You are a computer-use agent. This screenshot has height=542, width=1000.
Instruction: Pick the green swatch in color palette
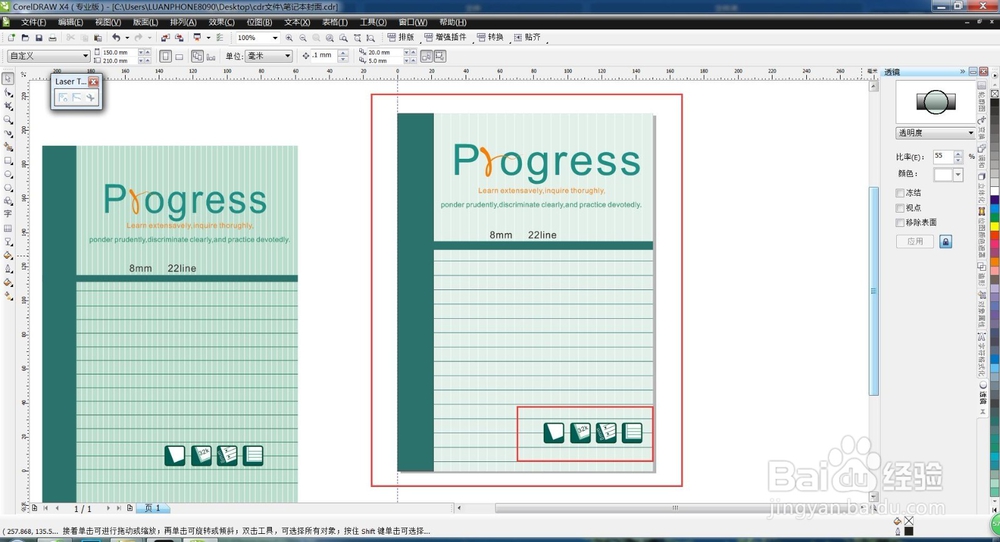pos(994,217)
